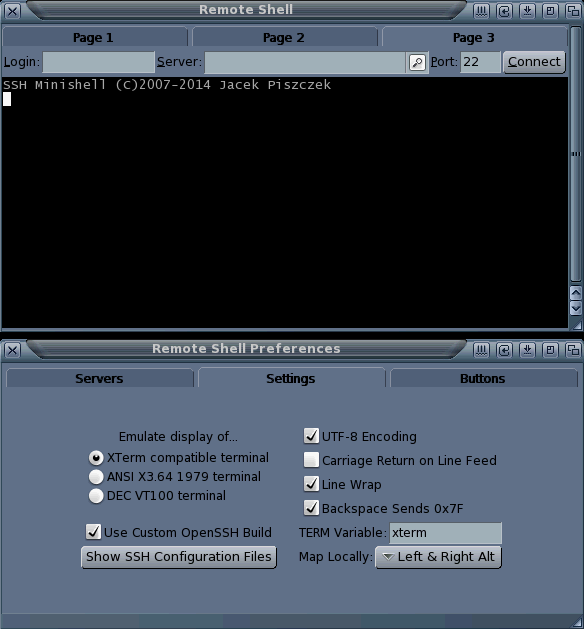This screenshot has height=629, width=584.
Task: Toggle the UTF-8 Encoding checkbox
Action: point(311,436)
